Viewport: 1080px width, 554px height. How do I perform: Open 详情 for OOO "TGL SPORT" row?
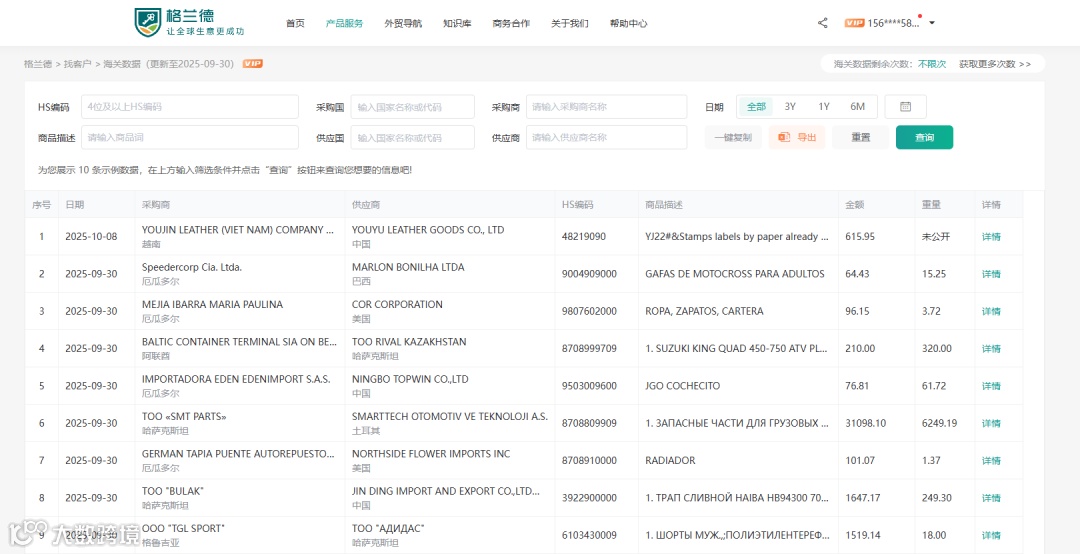[x=991, y=535]
